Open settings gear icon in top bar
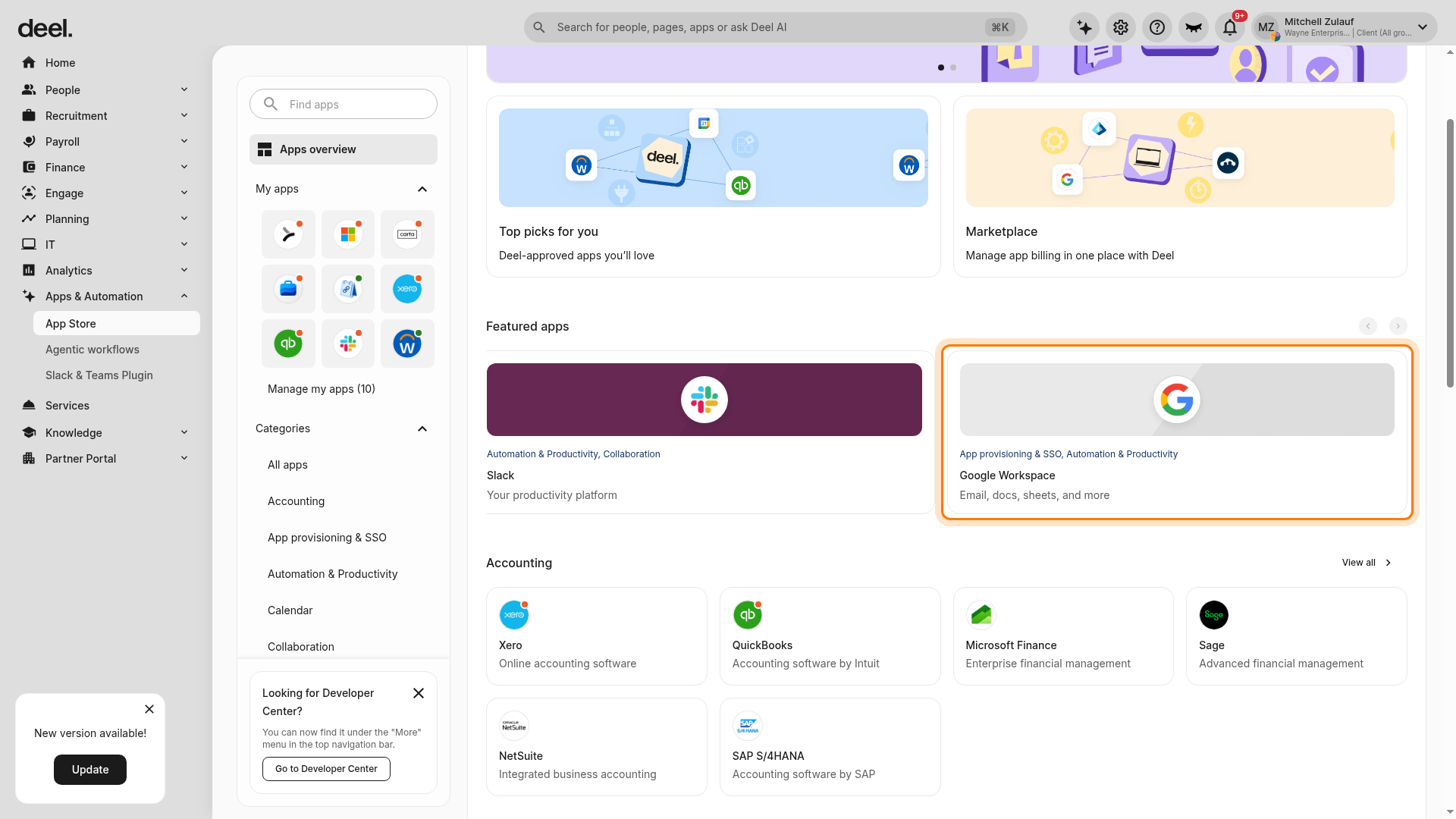This screenshot has width=1456, height=819. [1121, 27]
